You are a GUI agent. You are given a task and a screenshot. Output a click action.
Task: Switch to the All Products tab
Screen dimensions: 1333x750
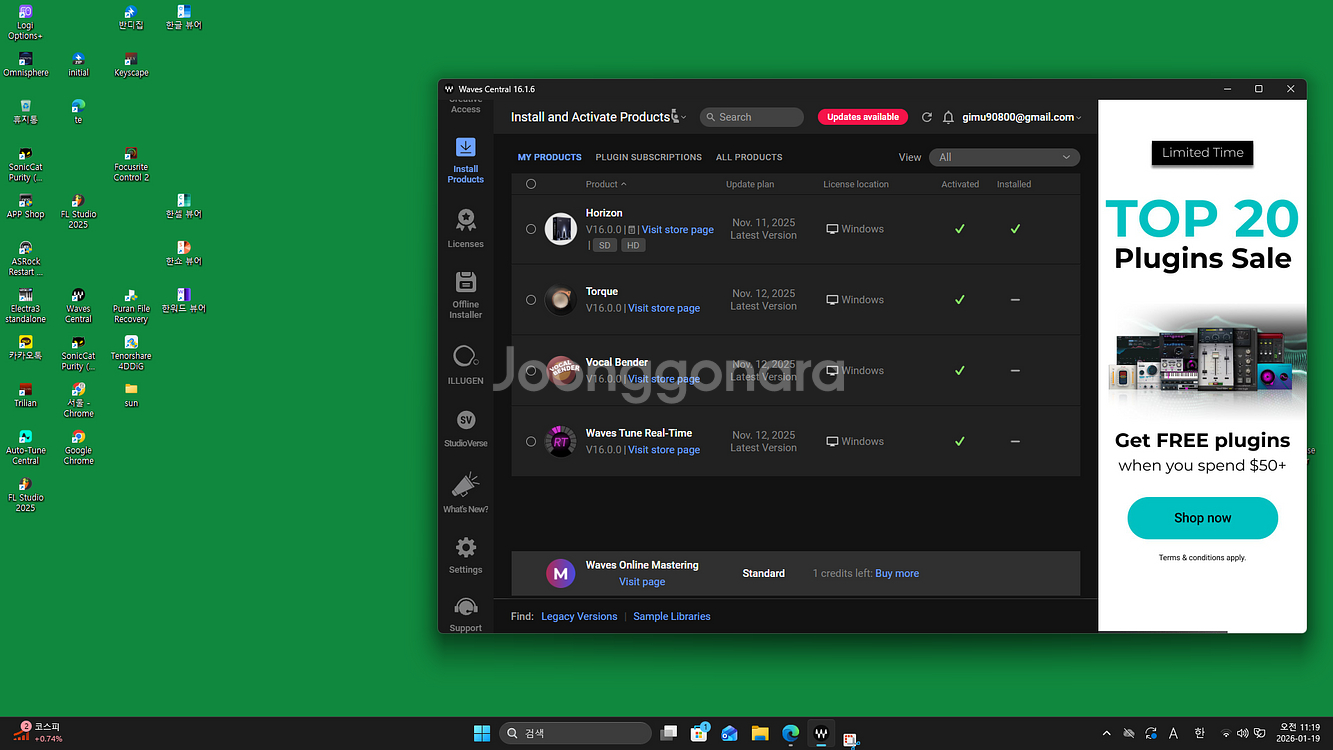pyautogui.click(x=749, y=157)
